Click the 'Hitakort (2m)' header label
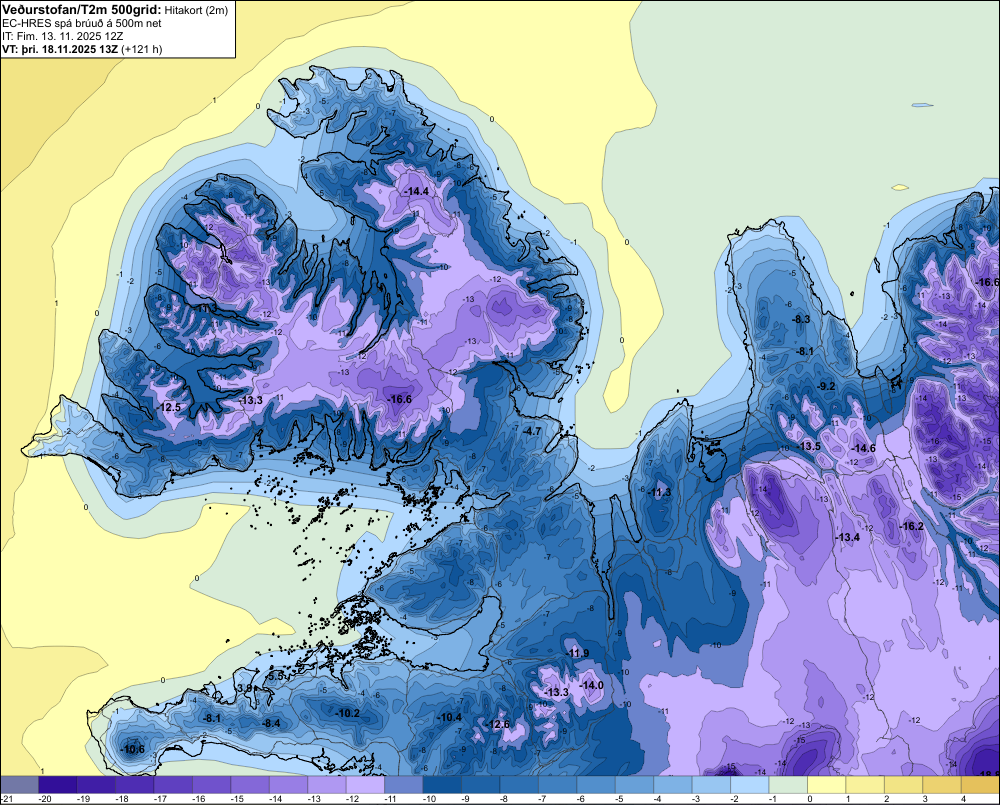 click(196, 10)
